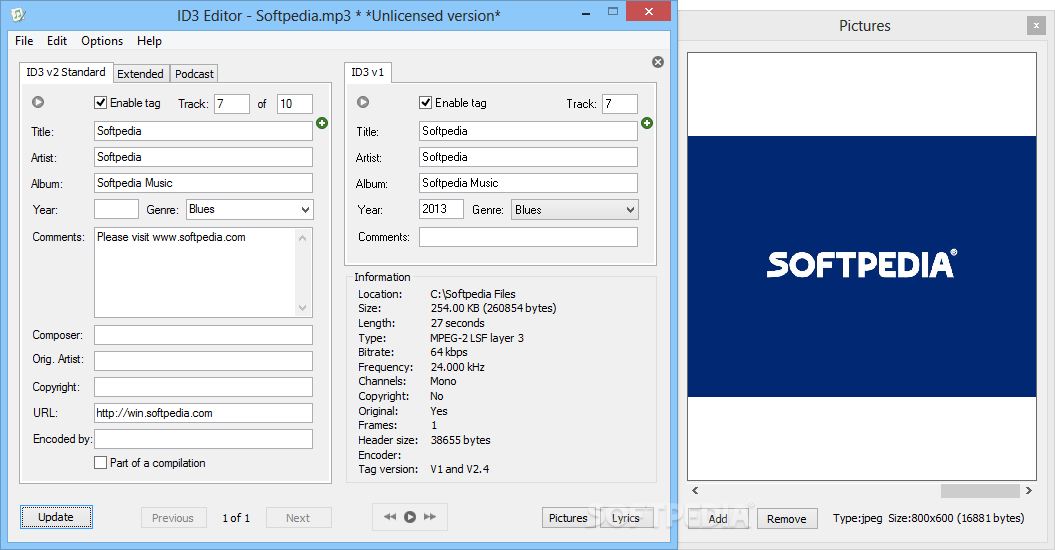Click Remove in Pictures window
Image resolution: width=1055 pixels, height=550 pixels.
click(787, 519)
